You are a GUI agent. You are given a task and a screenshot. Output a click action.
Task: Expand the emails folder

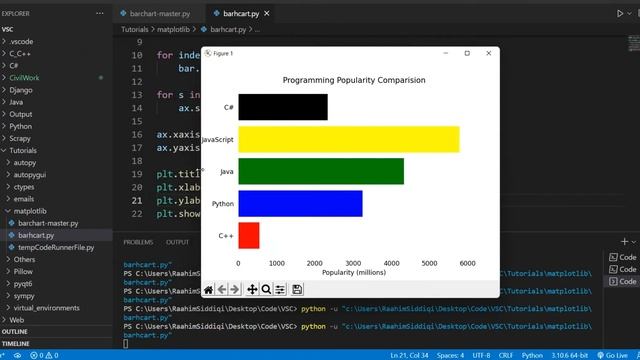56,199
